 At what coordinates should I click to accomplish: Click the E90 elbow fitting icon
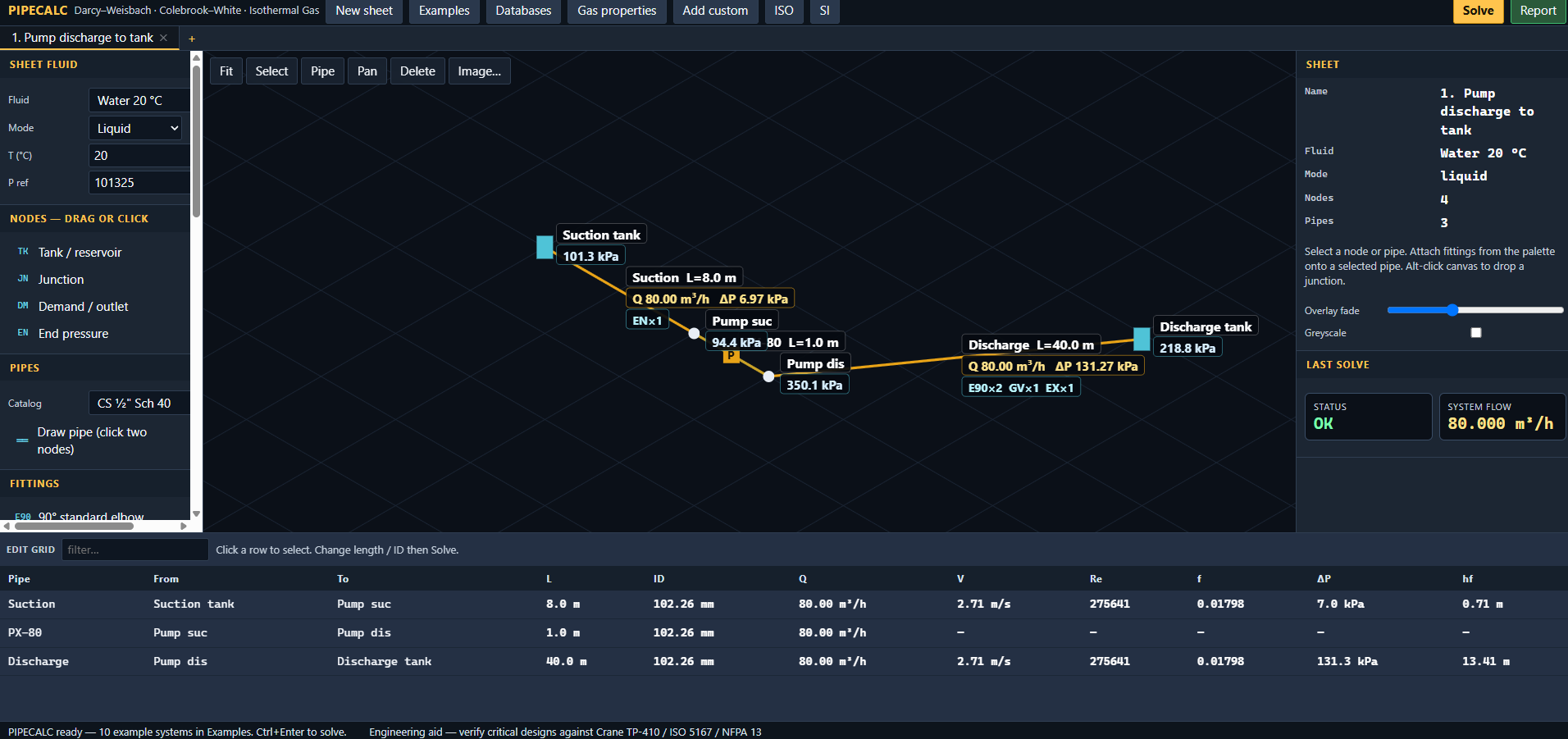pos(23,517)
